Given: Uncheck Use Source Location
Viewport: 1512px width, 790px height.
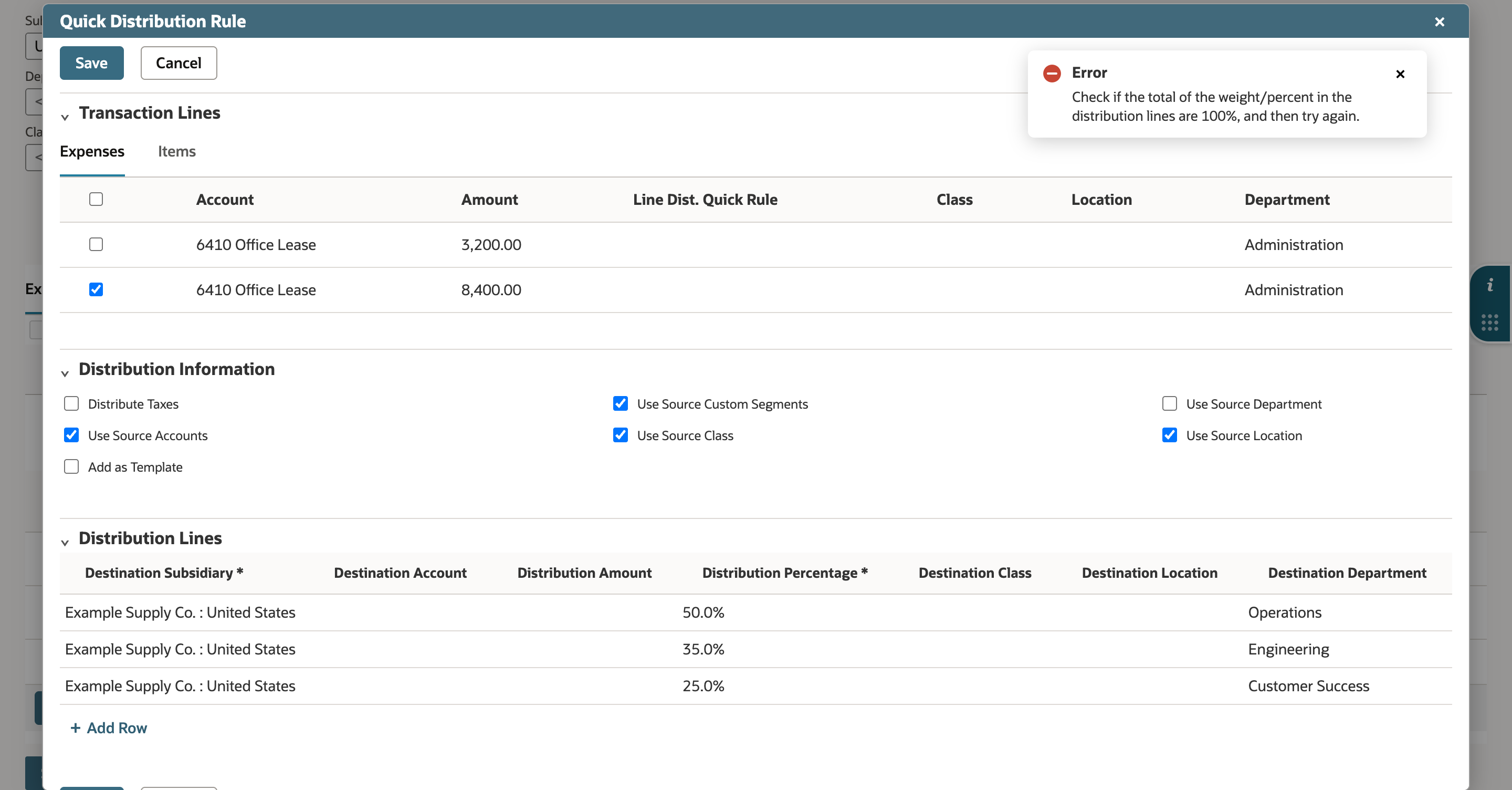Looking at the screenshot, I should pos(1169,435).
